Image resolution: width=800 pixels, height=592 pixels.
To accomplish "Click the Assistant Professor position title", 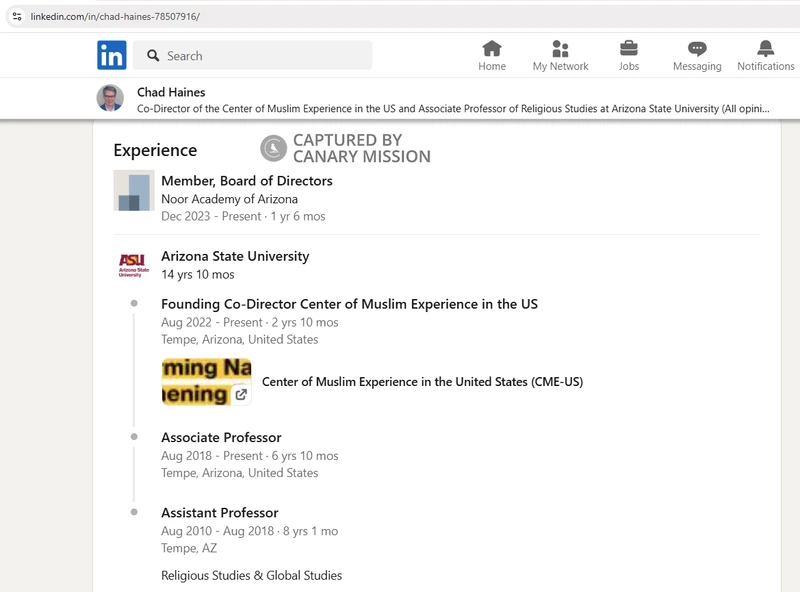I will click(220, 512).
